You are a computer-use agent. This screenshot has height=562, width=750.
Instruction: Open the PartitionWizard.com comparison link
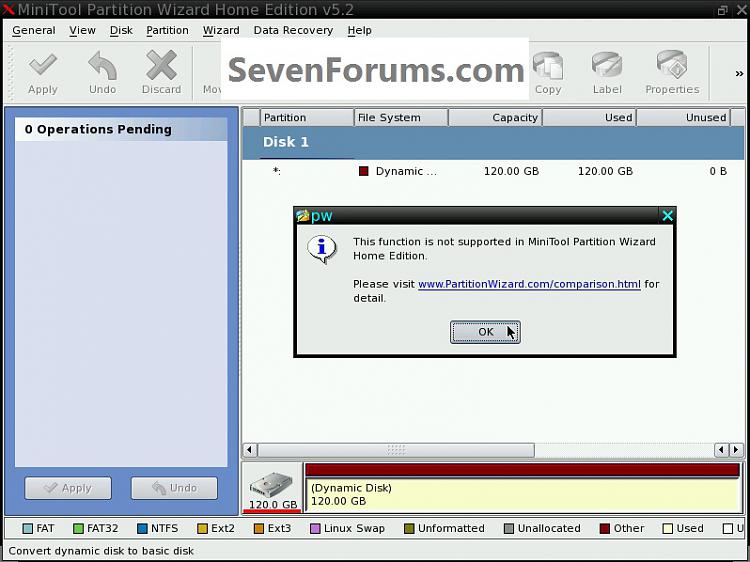pos(529,284)
